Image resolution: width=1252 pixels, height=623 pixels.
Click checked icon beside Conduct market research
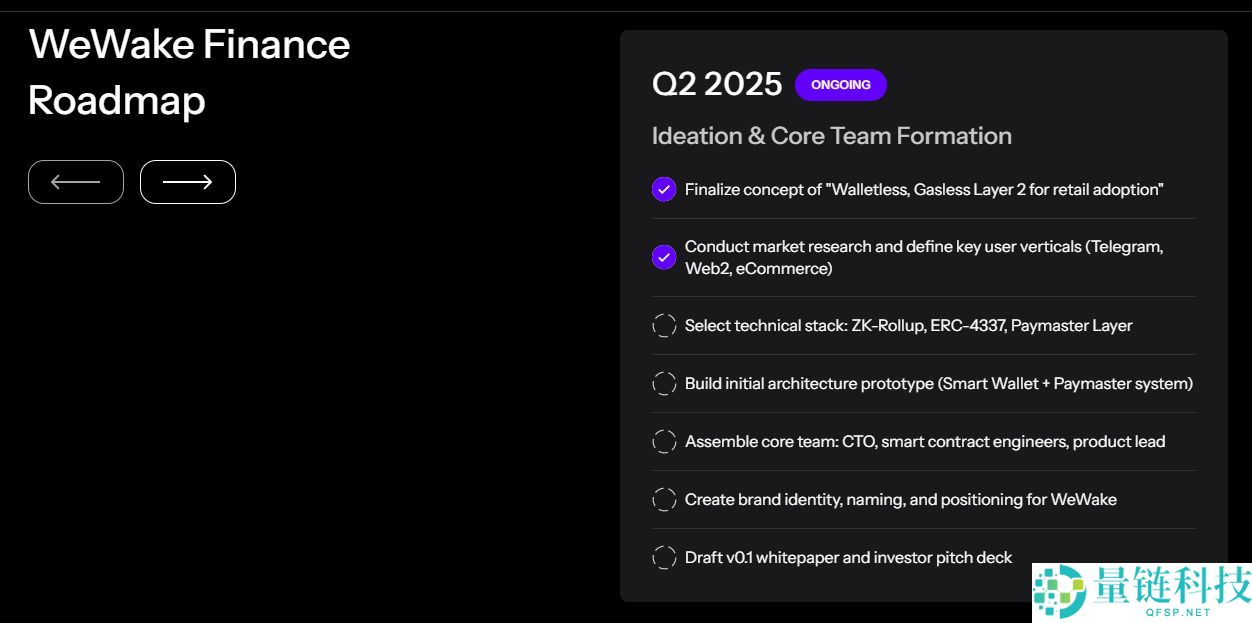pyautogui.click(x=664, y=257)
